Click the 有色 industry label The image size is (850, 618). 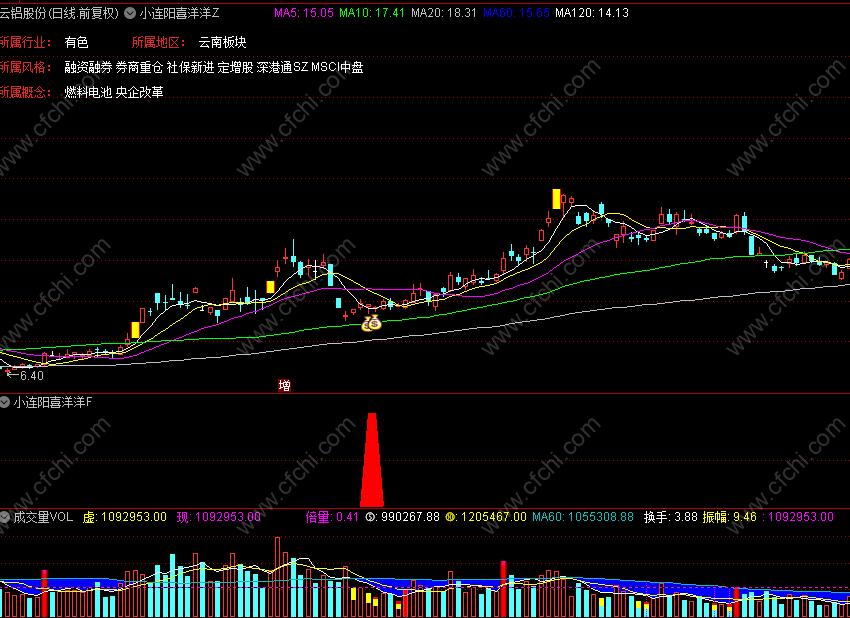pos(76,42)
